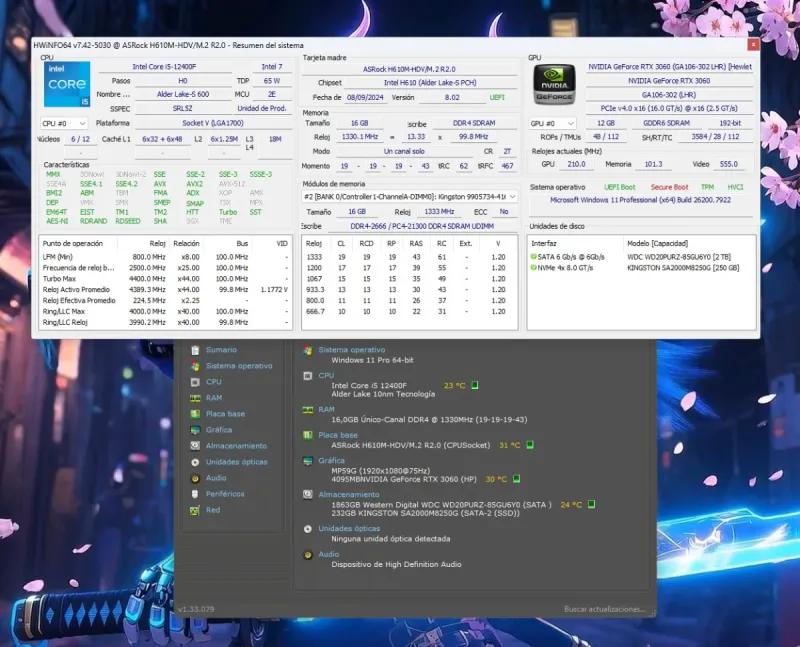Click Intel Core i5-12400F name field
The height and width of the screenshot is (647, 800).
(164, 67)
